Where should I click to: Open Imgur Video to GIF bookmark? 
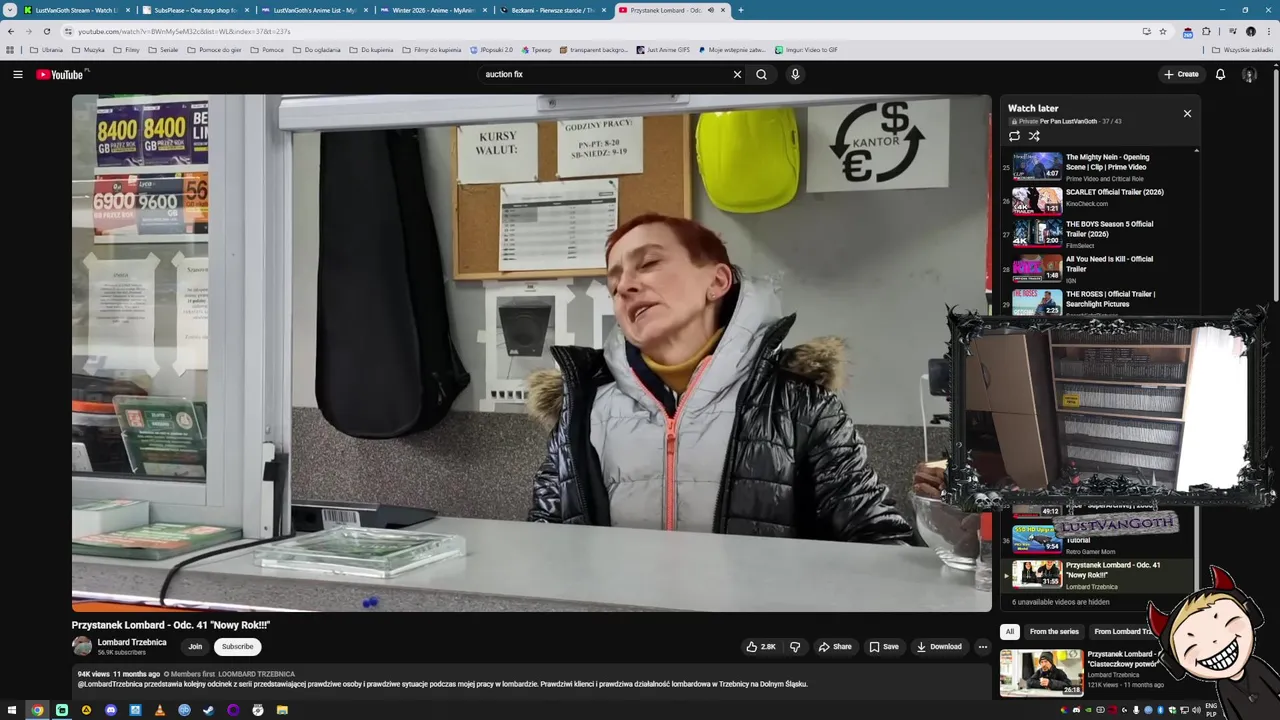(x=806, y=49)
